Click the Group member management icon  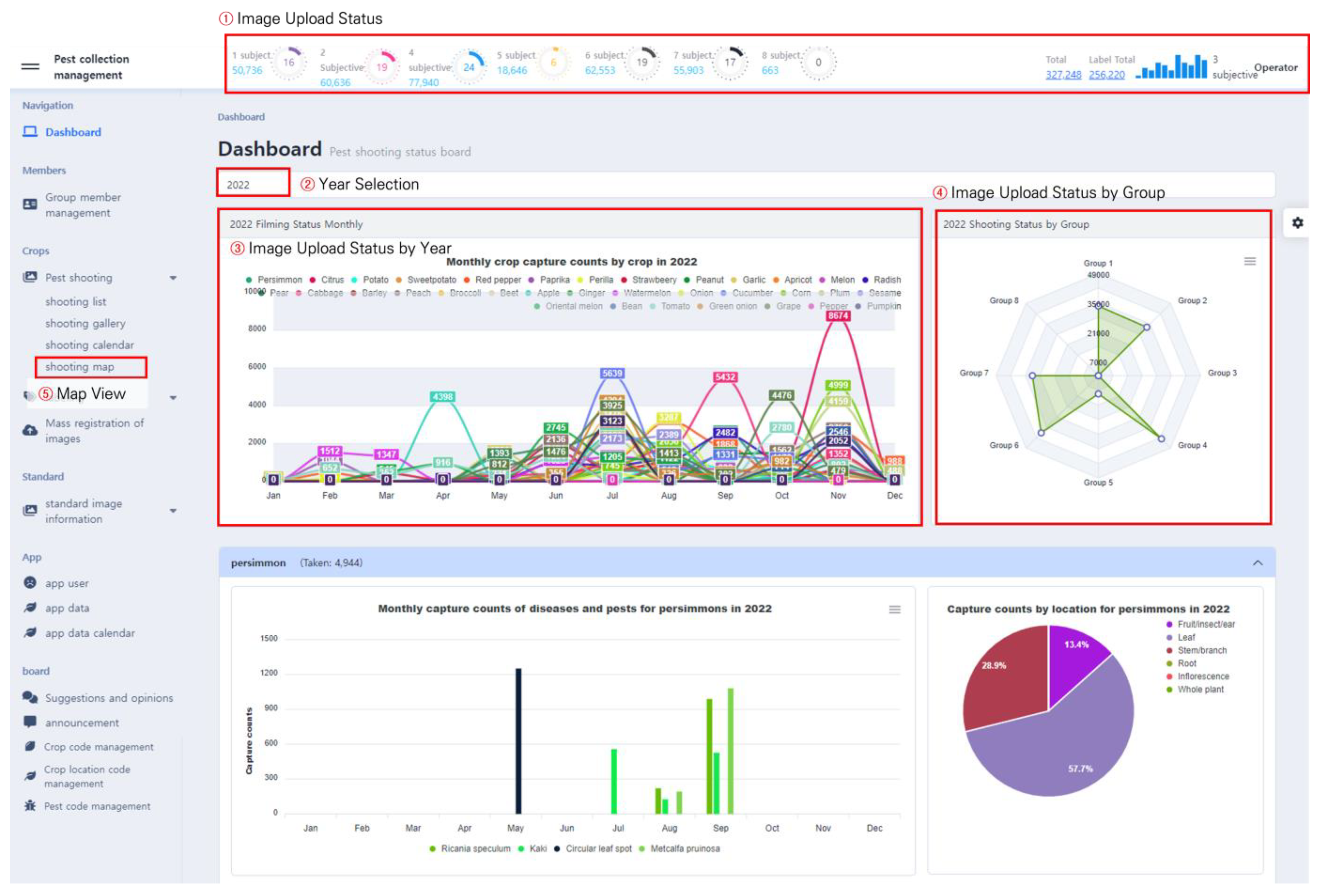pos(29,204)
